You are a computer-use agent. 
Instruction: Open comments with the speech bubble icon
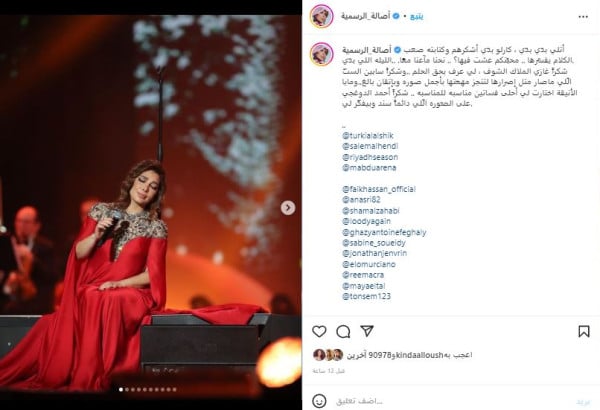click(343, 332)
